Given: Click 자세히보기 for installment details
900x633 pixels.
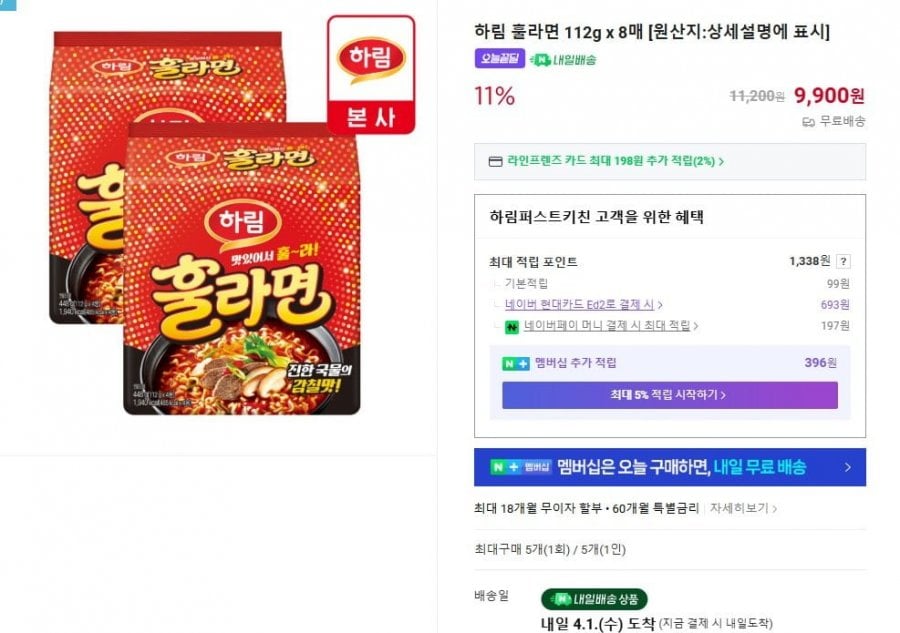Looking at the screenshot, I should coord(743,508).
